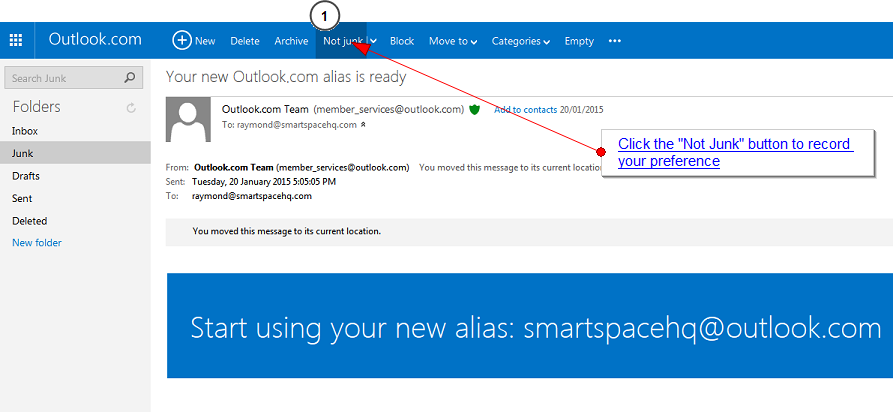Open the app launcher grid icon

[x=16, y=40]
